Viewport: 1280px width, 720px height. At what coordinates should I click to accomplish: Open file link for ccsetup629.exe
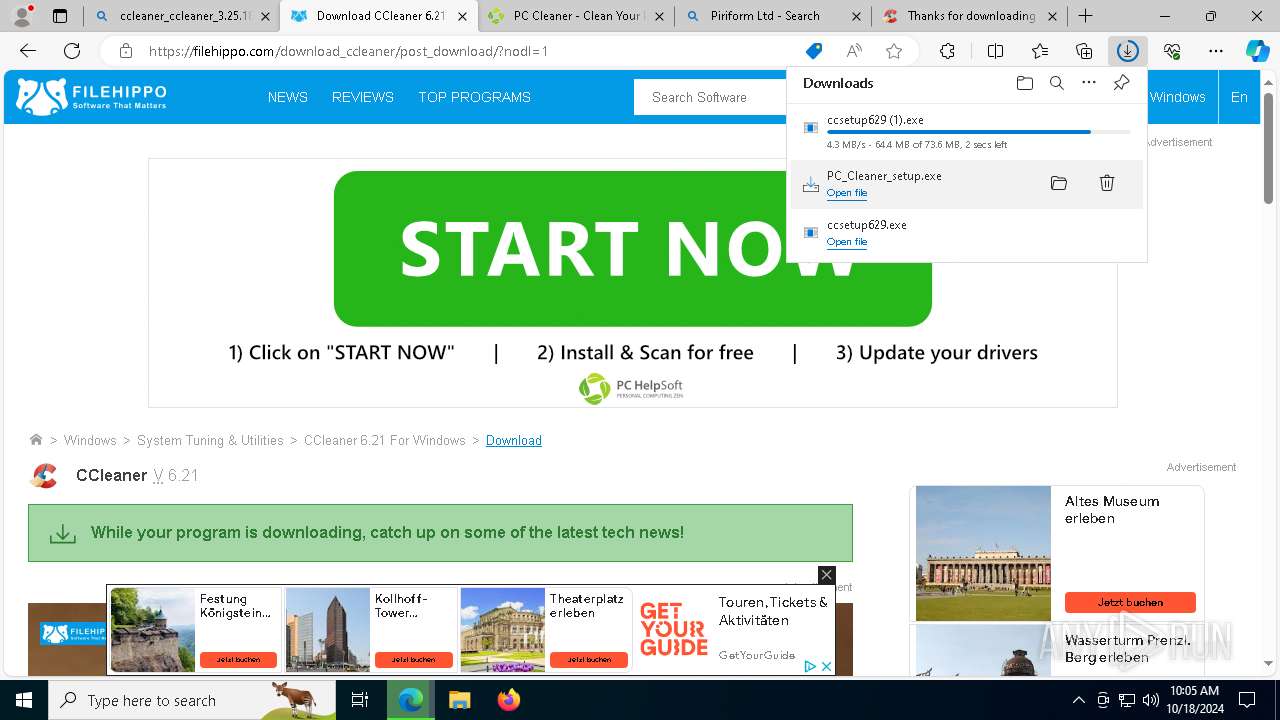pyautogui.click(x=847, y=242)
